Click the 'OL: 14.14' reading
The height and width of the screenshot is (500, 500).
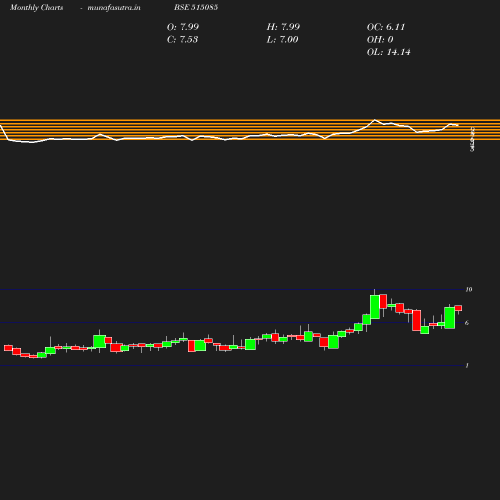click(389, 52)
